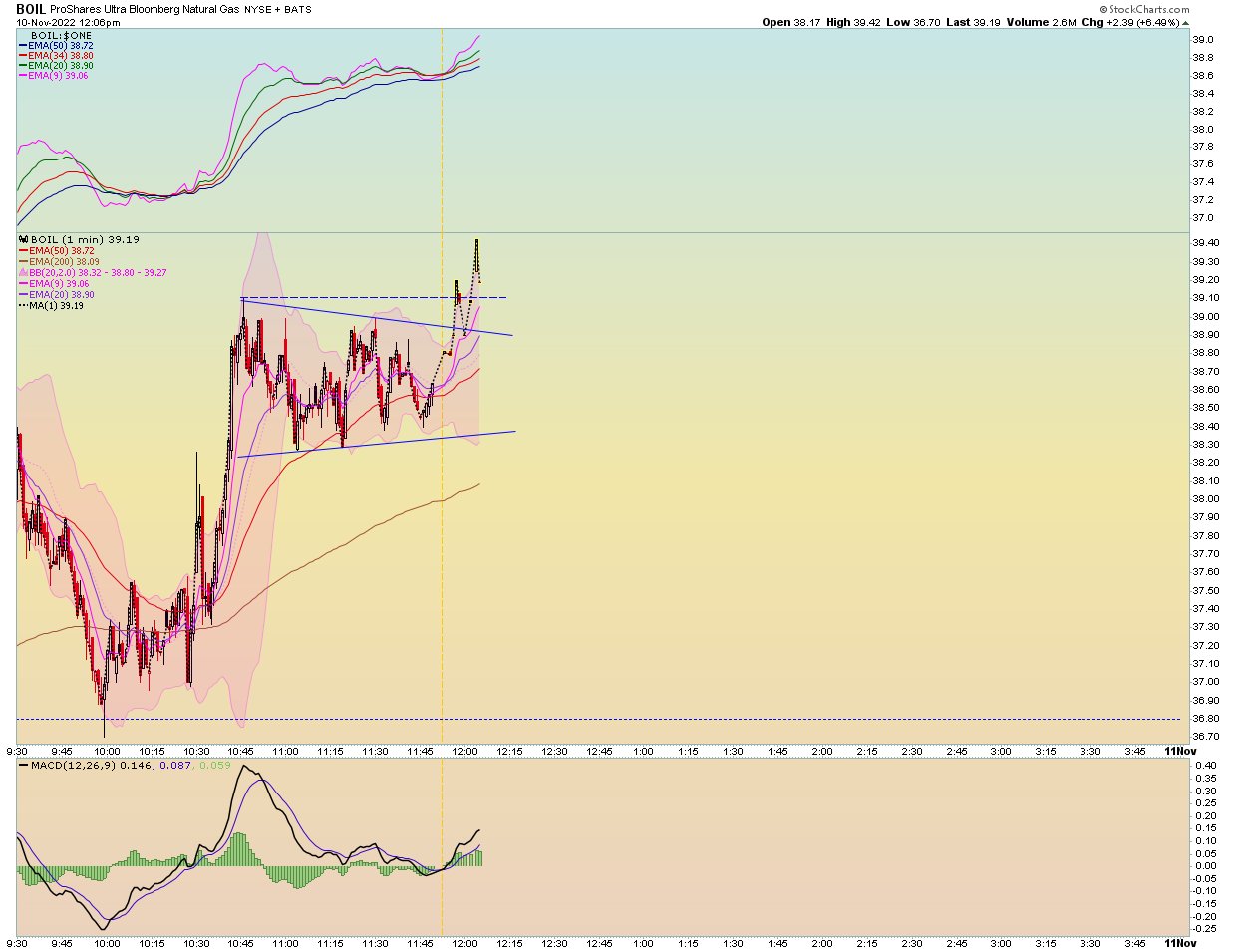The width and height of the screenshot is (1236, 952).
Task: Click the black MACD(12,26,9) legend line marker
Action: coord(24,766)
